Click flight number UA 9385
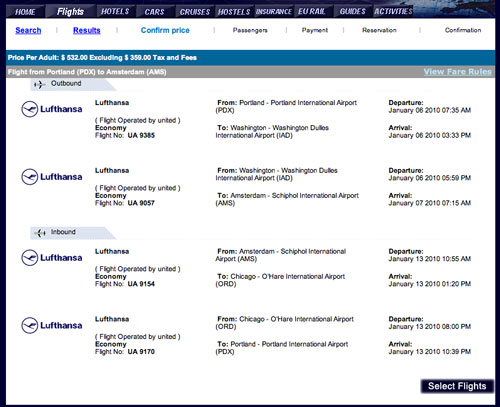The height and width of the screenshot is (407, 500). click(141, 135)
